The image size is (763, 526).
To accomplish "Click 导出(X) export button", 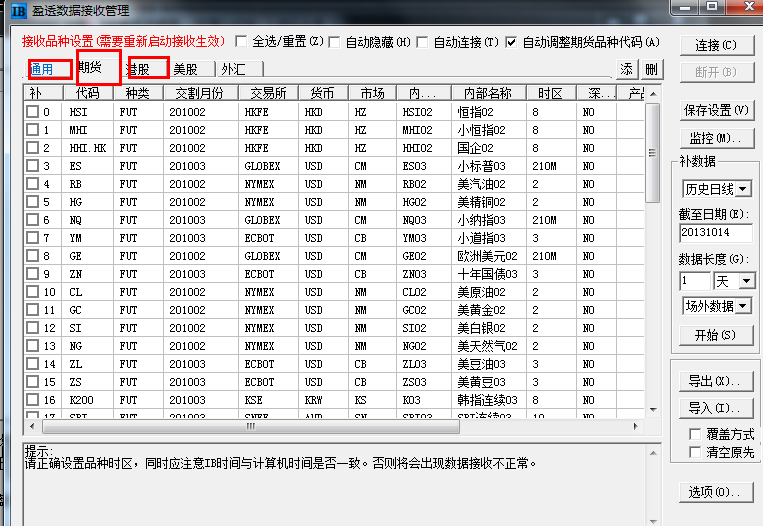I will click(x=716, y=381).
